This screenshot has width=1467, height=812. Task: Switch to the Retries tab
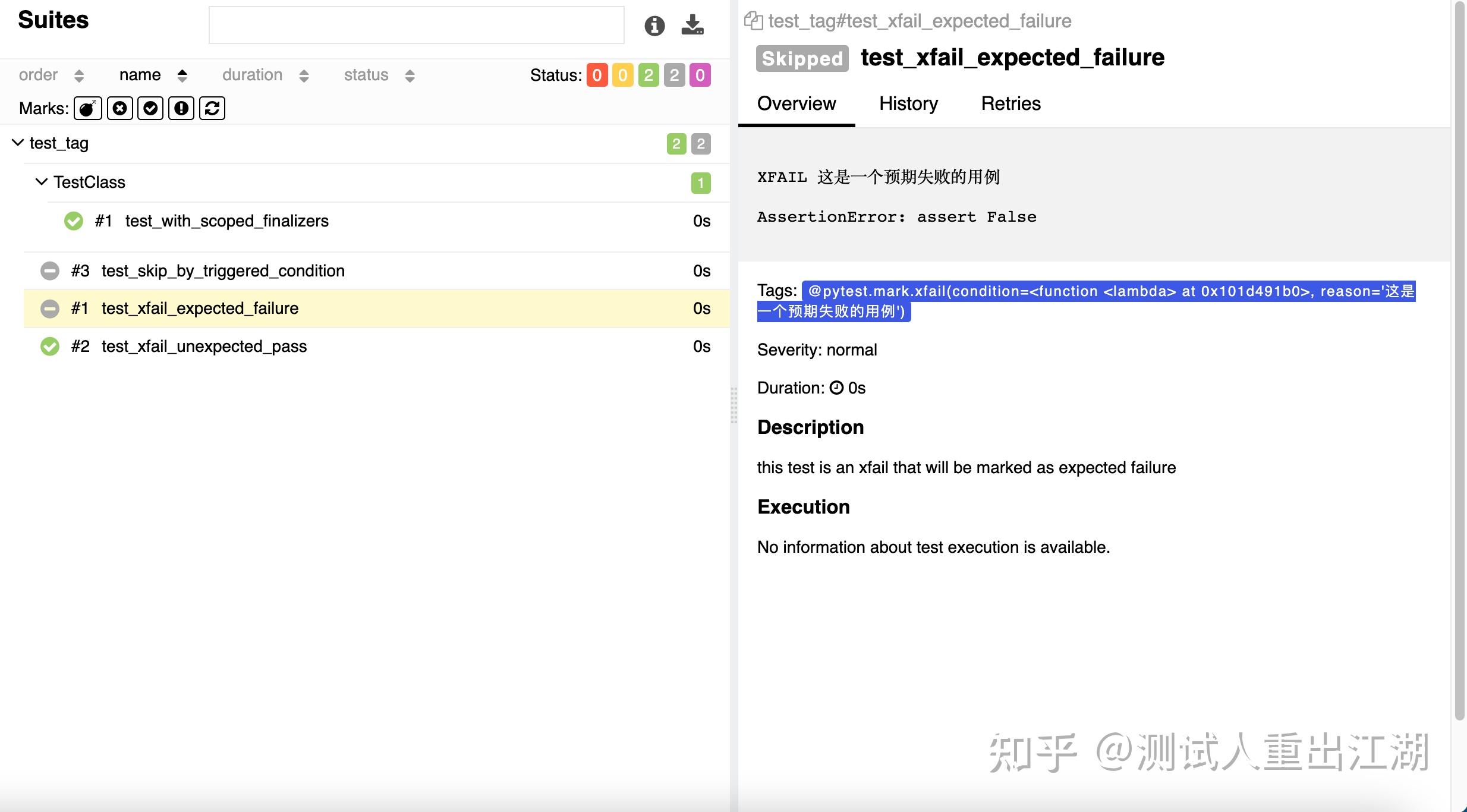pos(1010,103)
